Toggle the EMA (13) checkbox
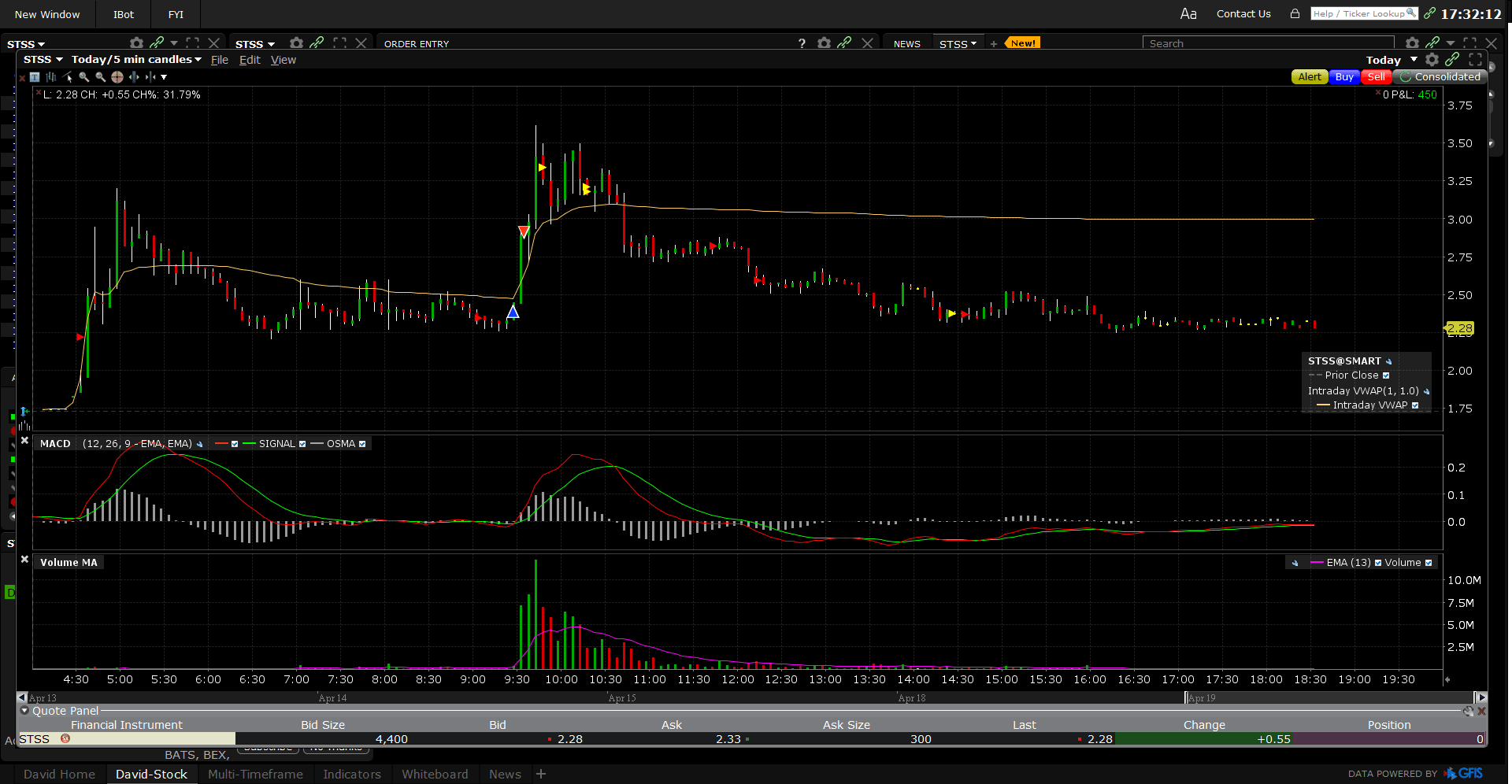1512x784 pixels. (x=1378, y=563)
